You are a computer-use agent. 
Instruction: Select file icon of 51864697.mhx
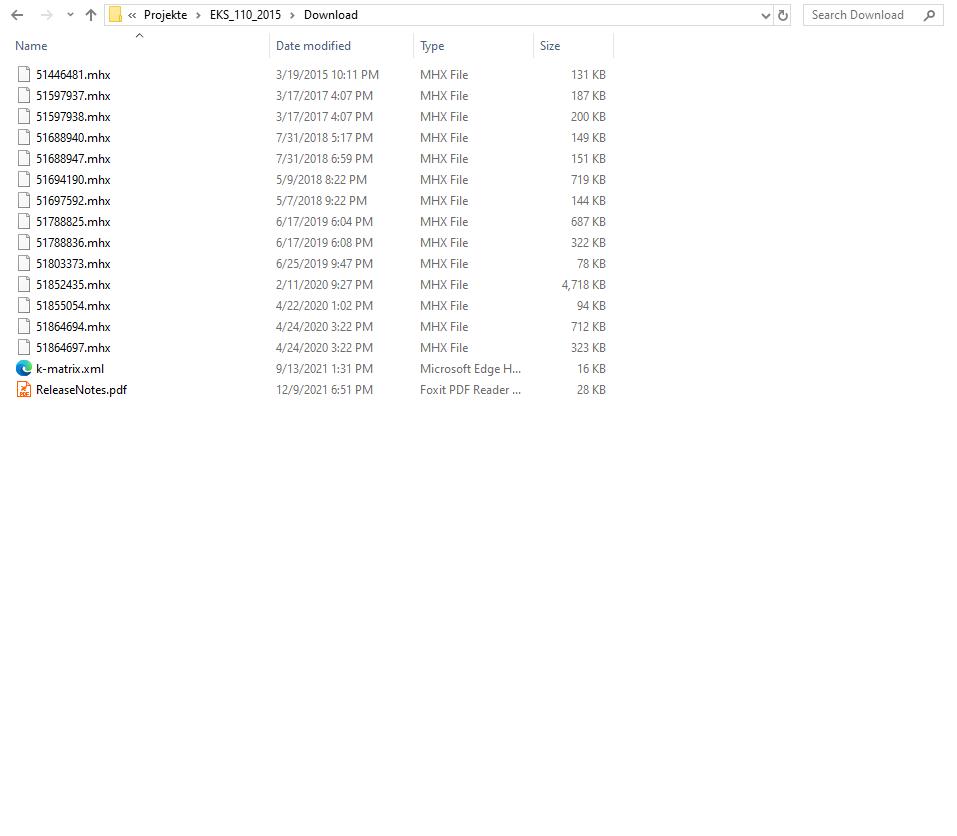(24, 348)
